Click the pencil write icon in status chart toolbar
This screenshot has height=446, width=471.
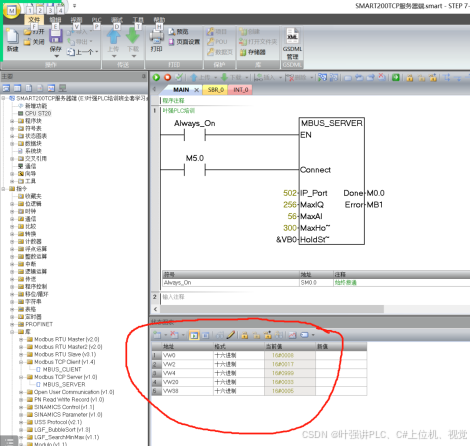[231, 335]
